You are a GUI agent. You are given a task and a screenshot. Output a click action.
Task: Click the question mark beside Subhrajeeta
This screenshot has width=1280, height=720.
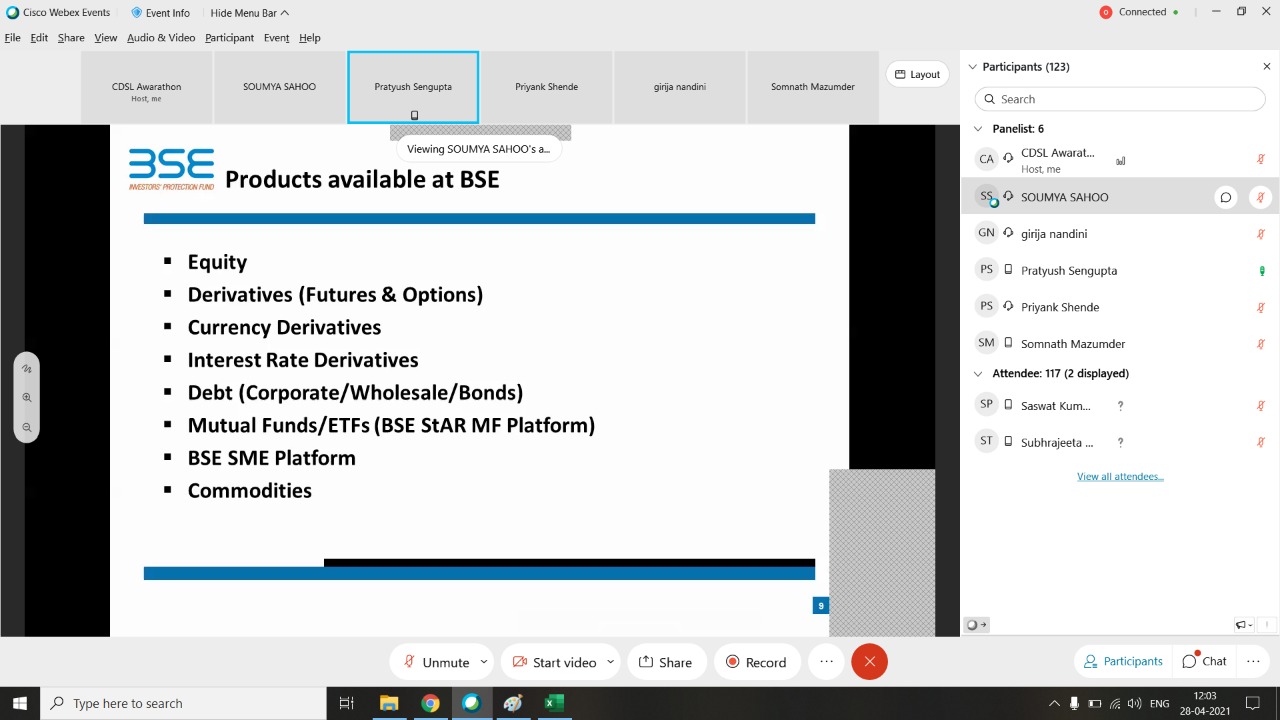tap(1120, 442)
